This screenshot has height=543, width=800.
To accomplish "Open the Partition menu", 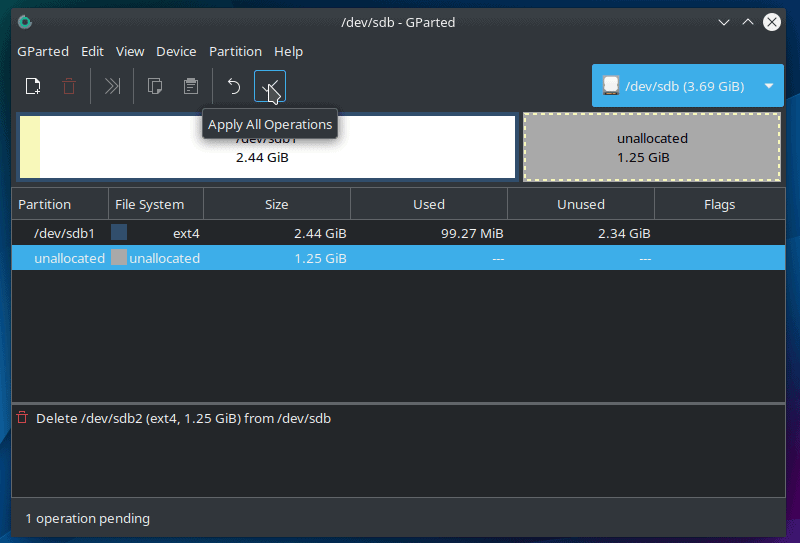I will (235, 51).
